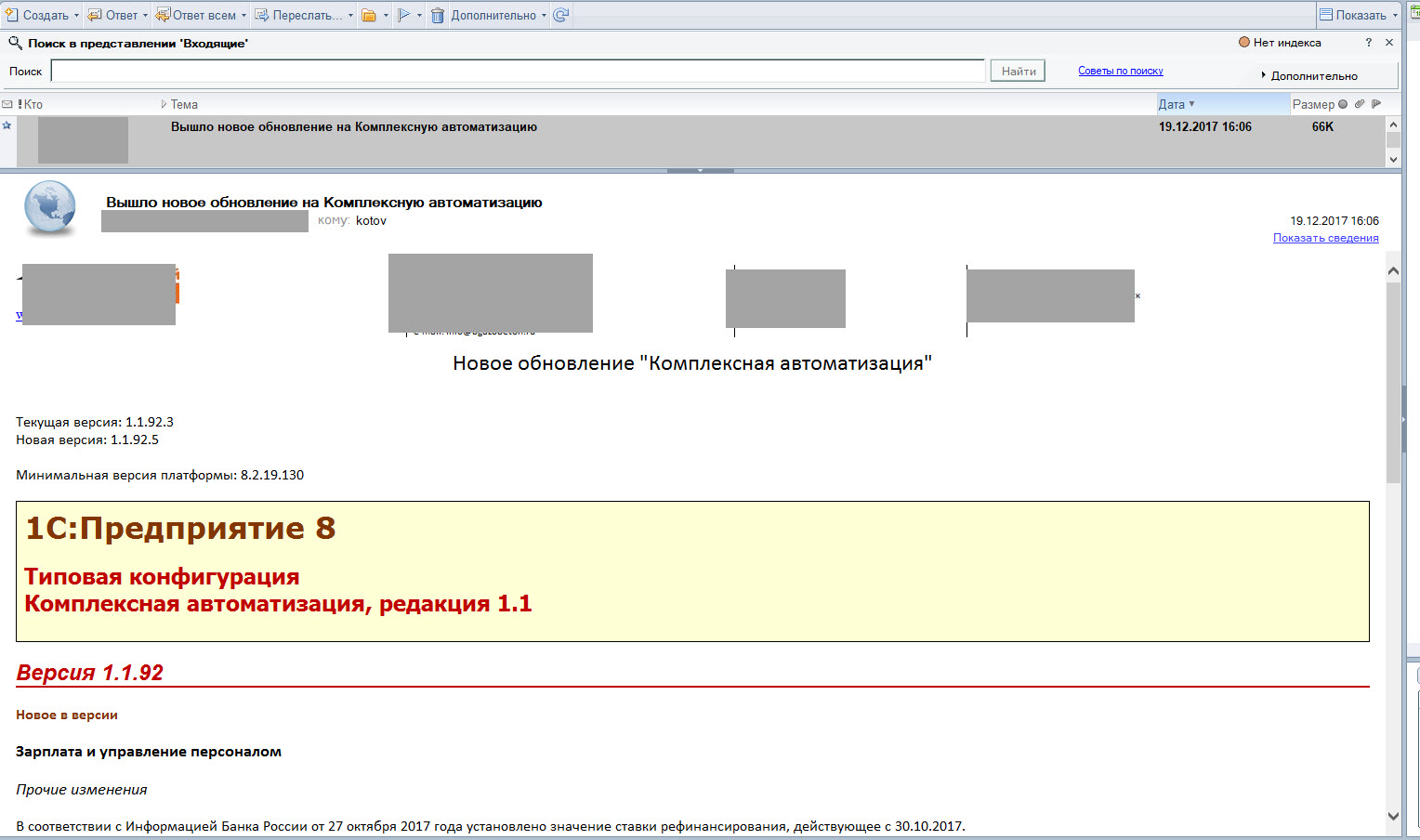Expand the Ответ dropdown arrow
This screenshot has width=1420, height=840.
[x=145, y=16]
